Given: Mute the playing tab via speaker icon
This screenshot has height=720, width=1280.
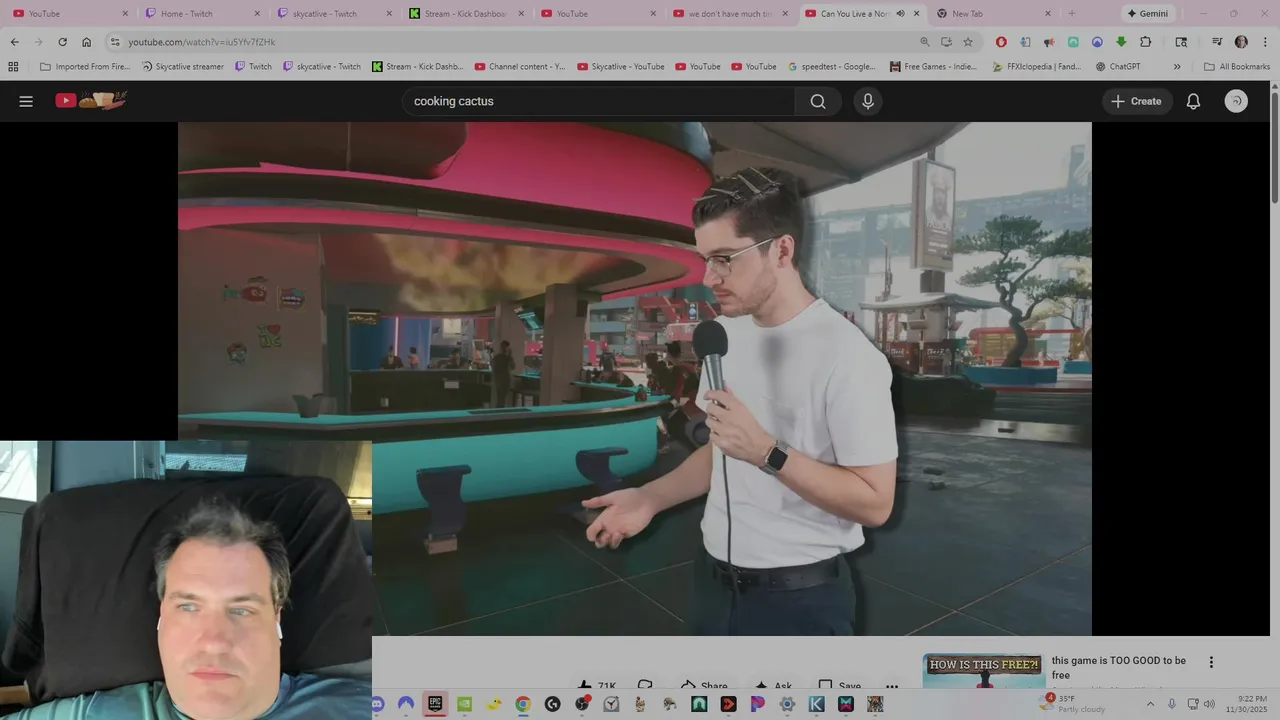Looking at the screenshot, I should [901, 14].
